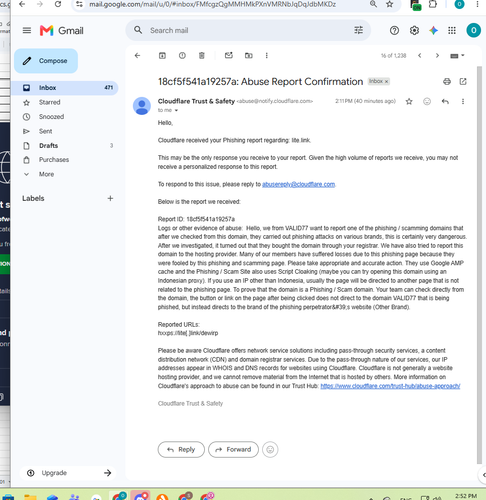Click the email vertical scrollbar

(479, 264)
